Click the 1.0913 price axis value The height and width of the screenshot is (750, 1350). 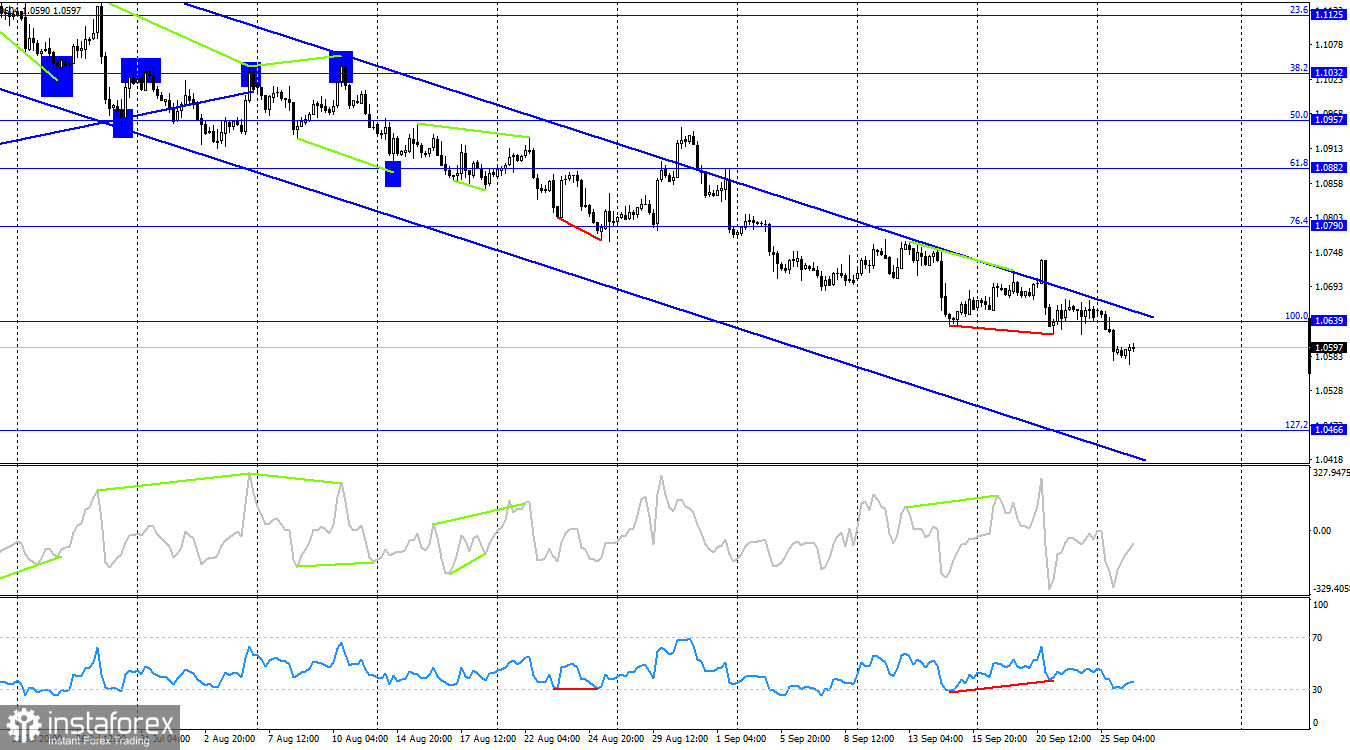(1331, 149)
